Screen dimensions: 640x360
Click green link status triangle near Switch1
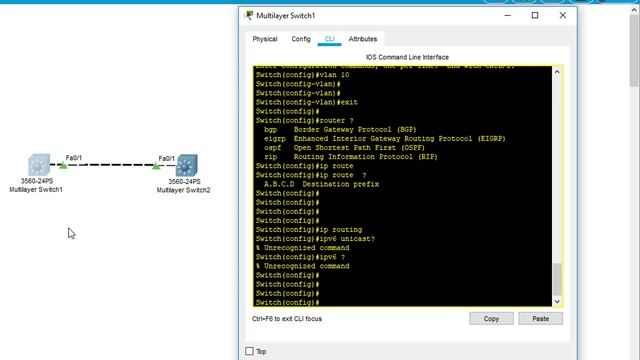tap(63, 165)
